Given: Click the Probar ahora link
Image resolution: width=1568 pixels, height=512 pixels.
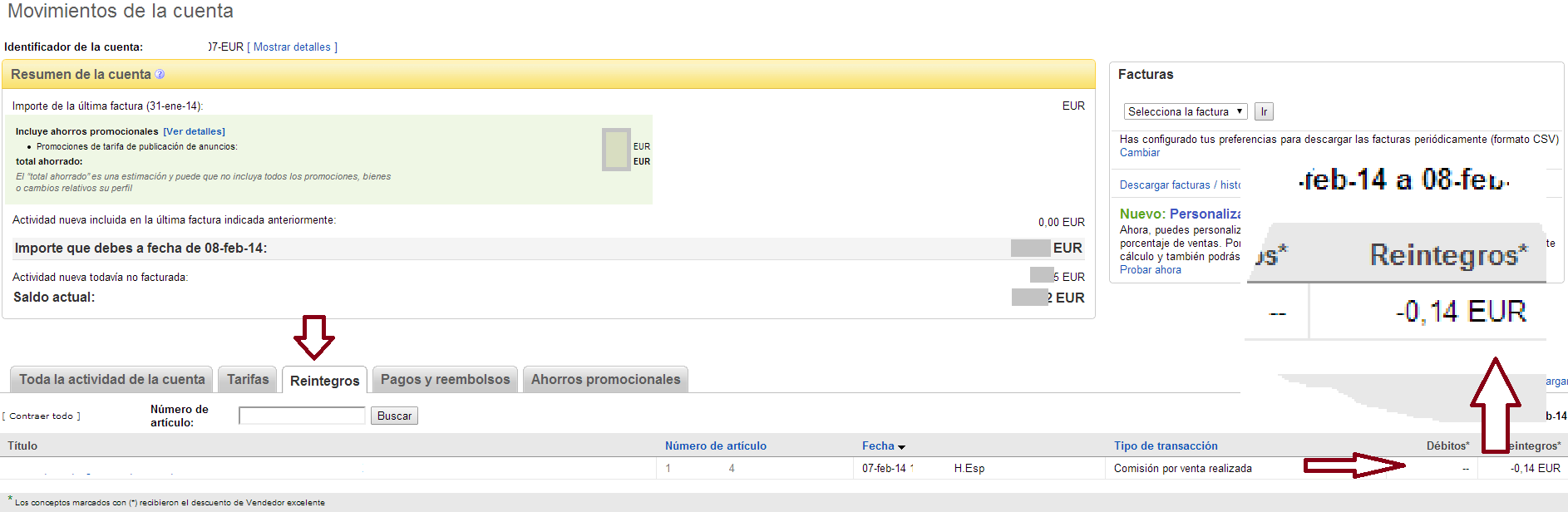Looking at the screenshot, I should (1150, 270).
